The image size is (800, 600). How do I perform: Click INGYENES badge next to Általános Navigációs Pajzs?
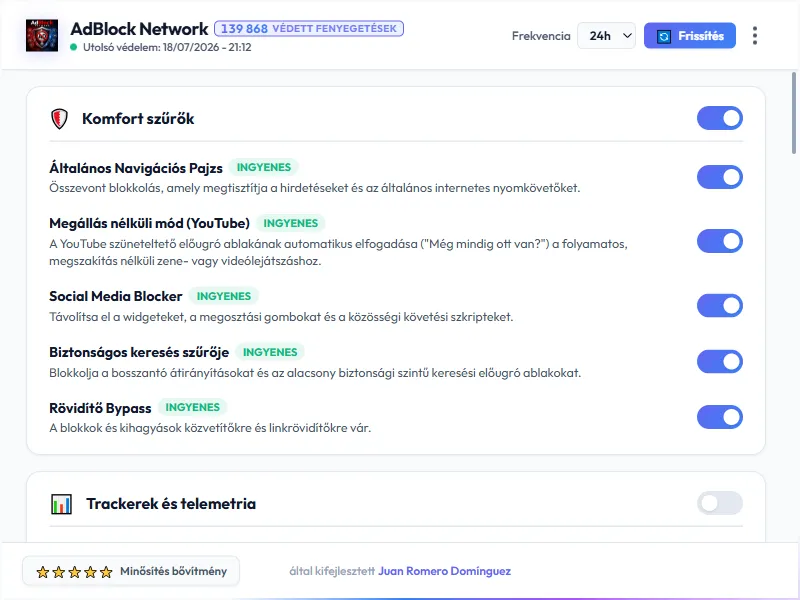pyautogui.click(x=264, y=167)
